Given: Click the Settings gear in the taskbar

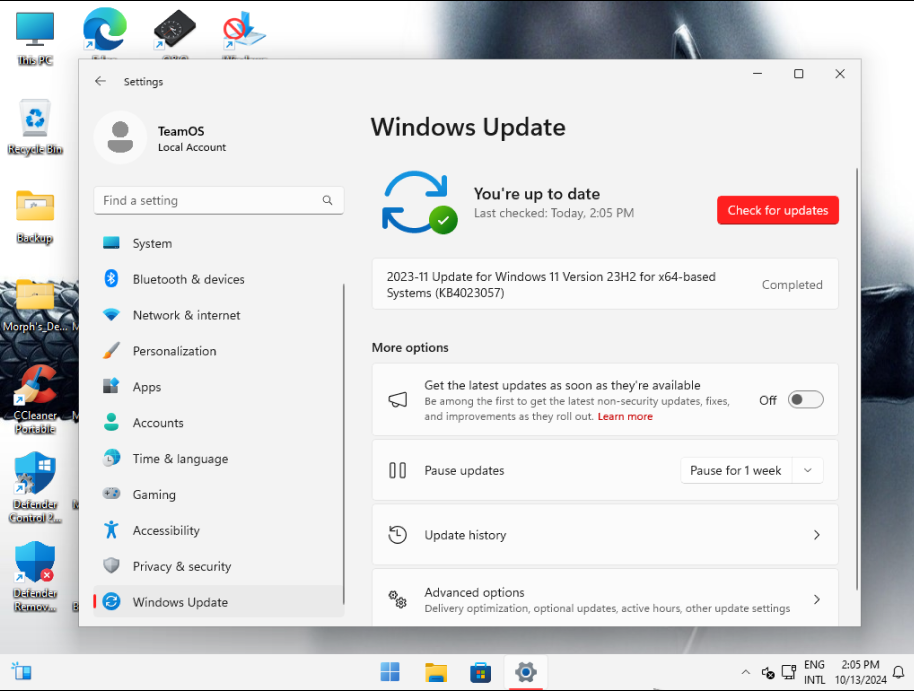Looking at the screenshot, I should coord(526,672).
